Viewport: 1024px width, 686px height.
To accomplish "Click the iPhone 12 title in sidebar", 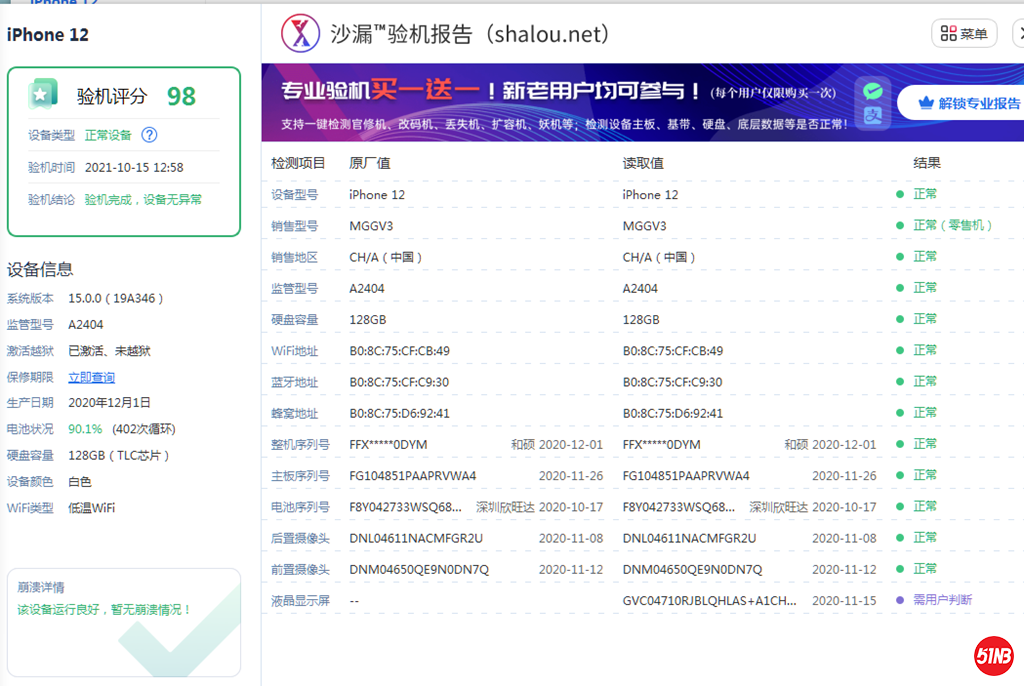I will pyautogui.click(x=48, y=35).
